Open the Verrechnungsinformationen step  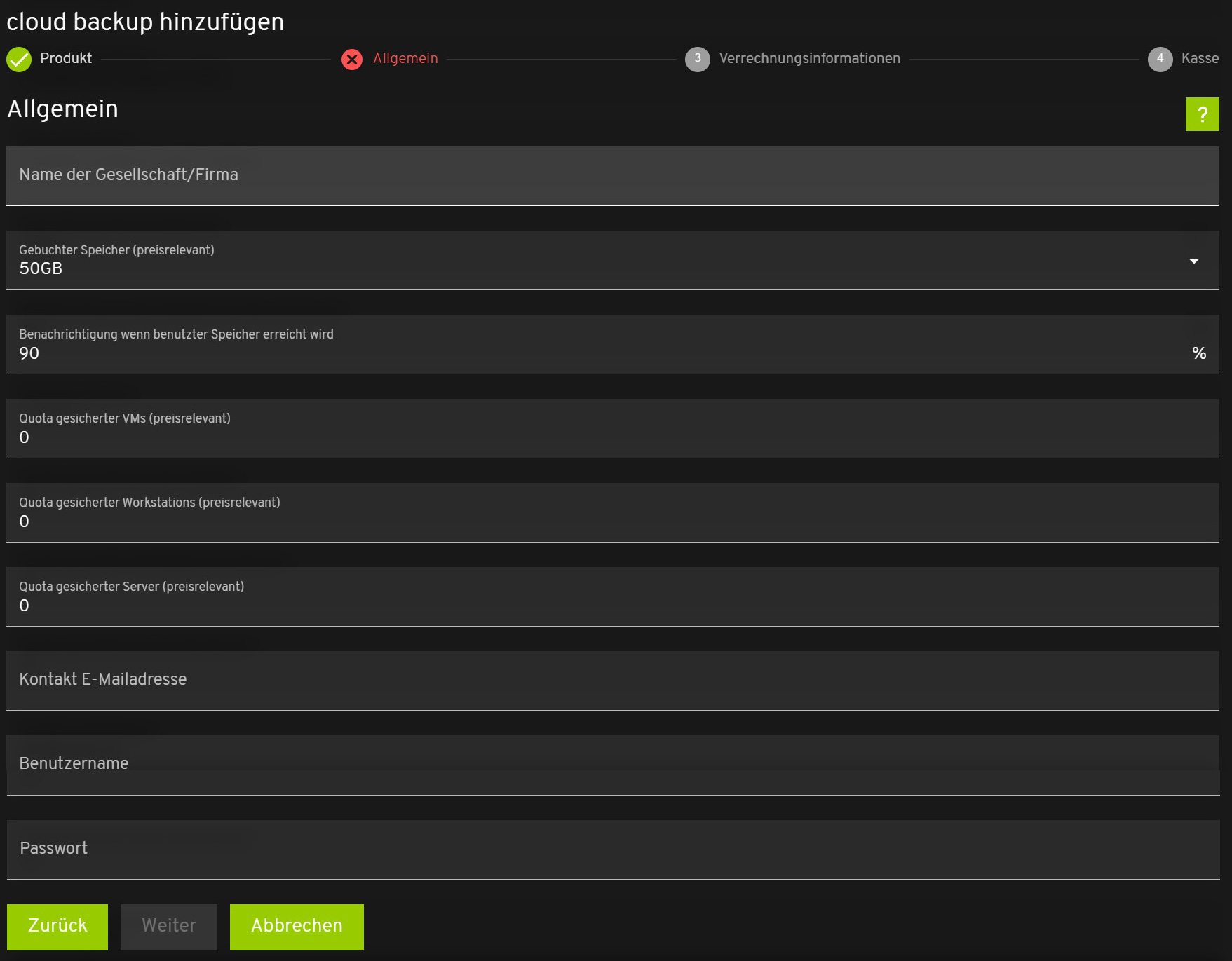click(810, 58)
